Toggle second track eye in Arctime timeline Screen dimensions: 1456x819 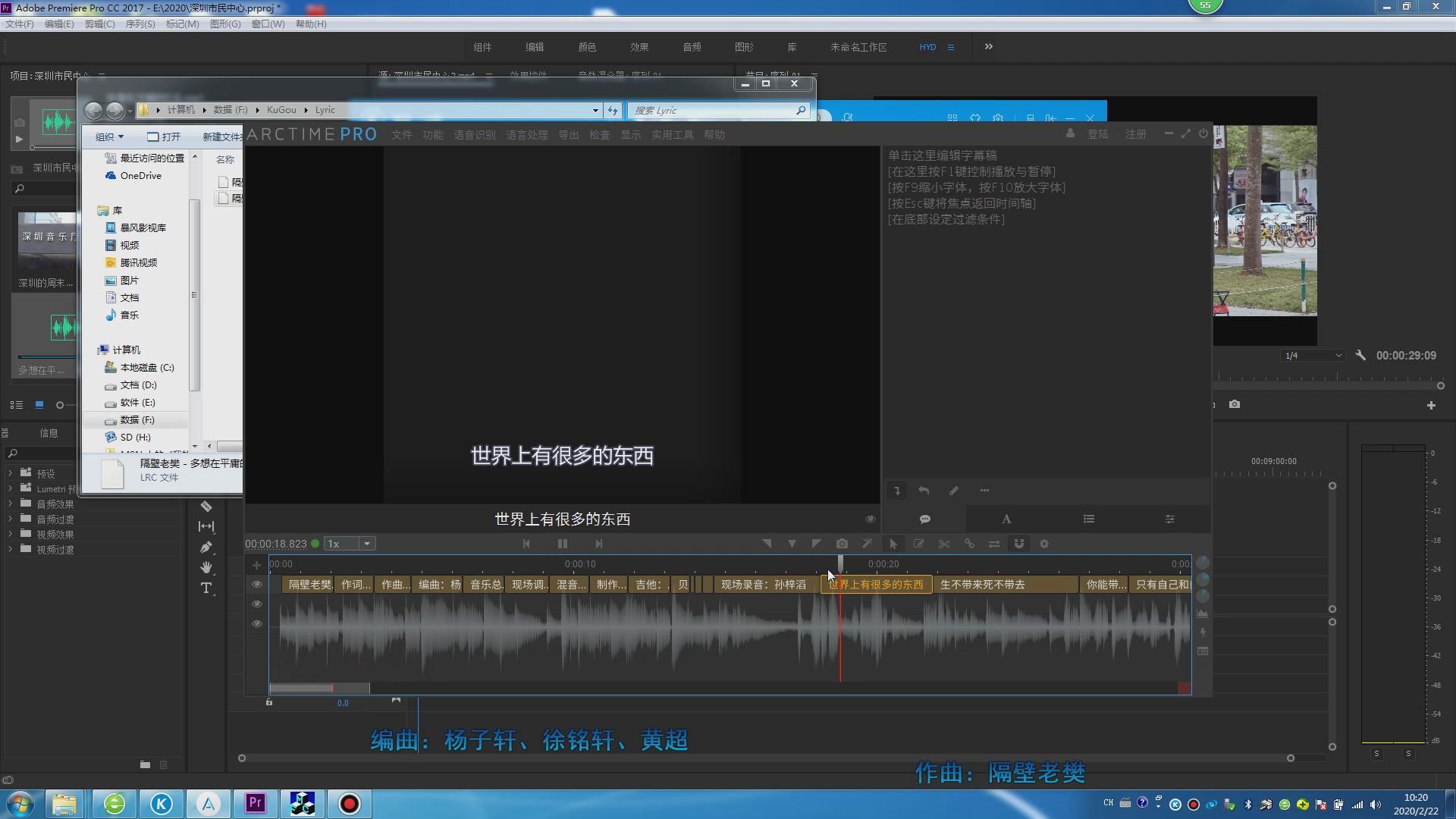point(257,604)
